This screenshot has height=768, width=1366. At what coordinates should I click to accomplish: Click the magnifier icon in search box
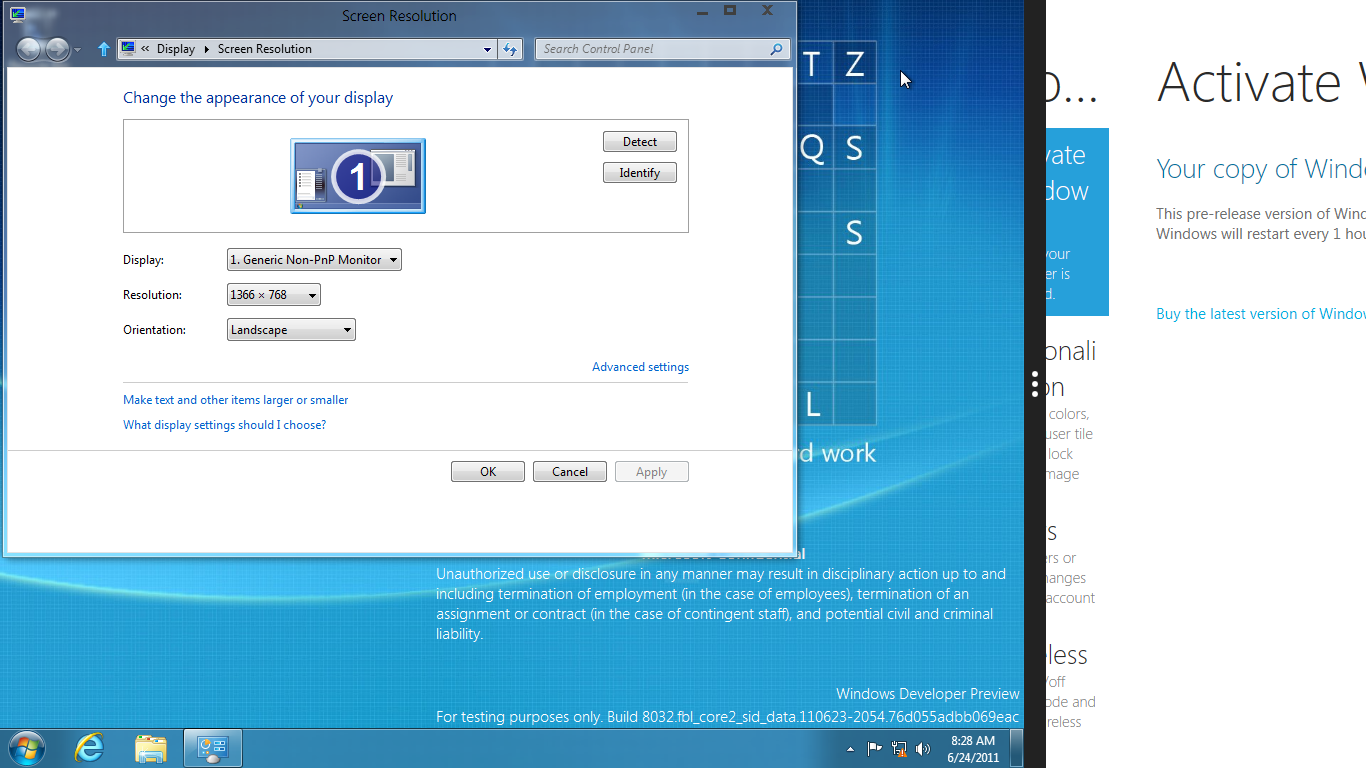[776, 49]
